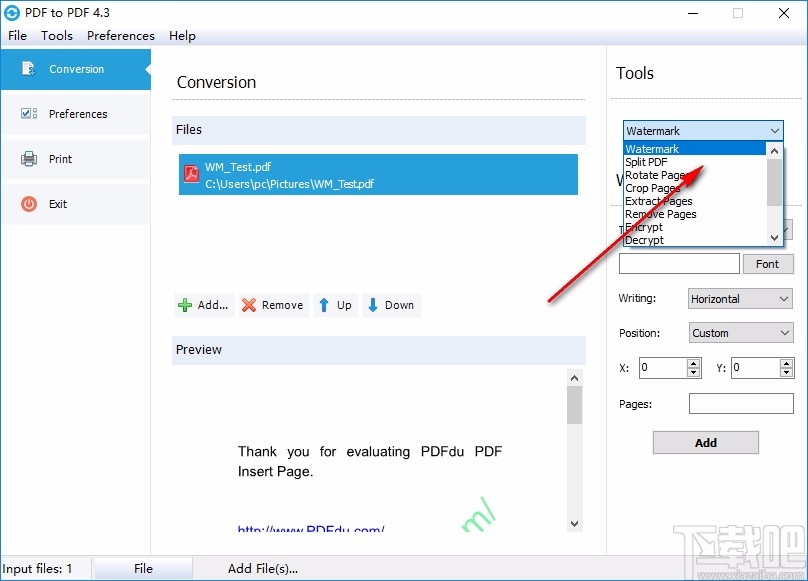Choose Remove Pages in the dropdown list
The image size is (808, 581).
click(x=695, y=214)
